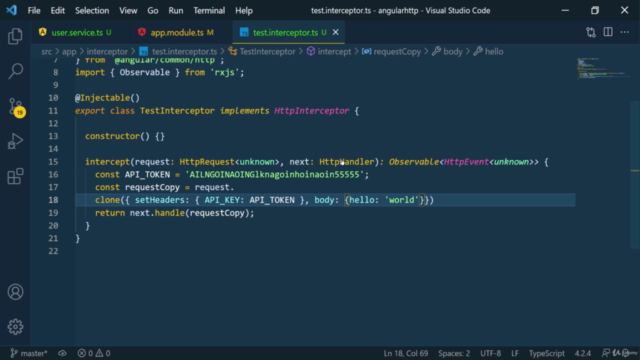
Task: Open the Search view in activity bar
Action: pos(15,71)
